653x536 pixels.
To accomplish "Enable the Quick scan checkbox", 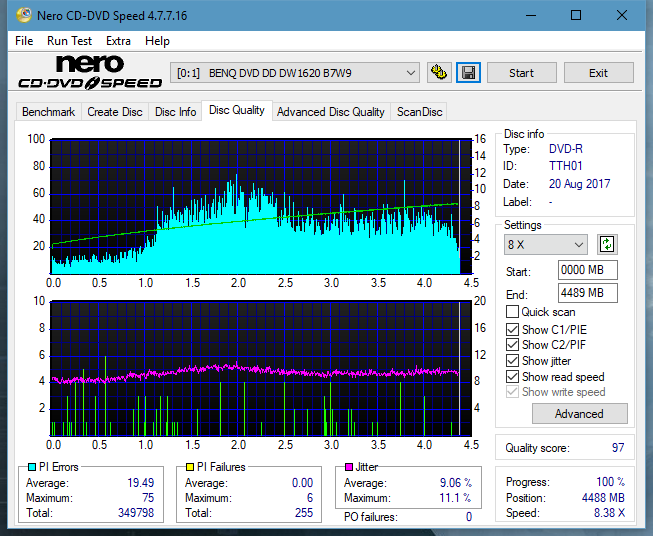I will pos(512,312).
